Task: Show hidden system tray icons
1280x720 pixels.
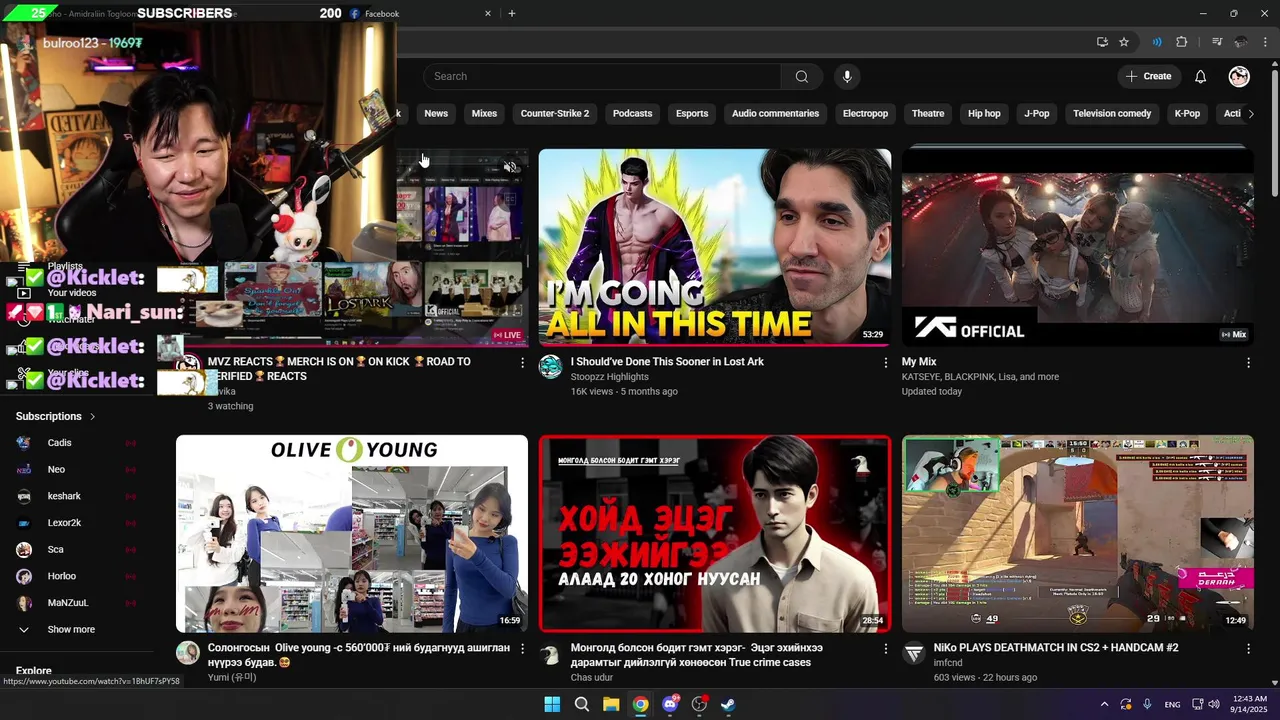Action: coord(1104,704)
